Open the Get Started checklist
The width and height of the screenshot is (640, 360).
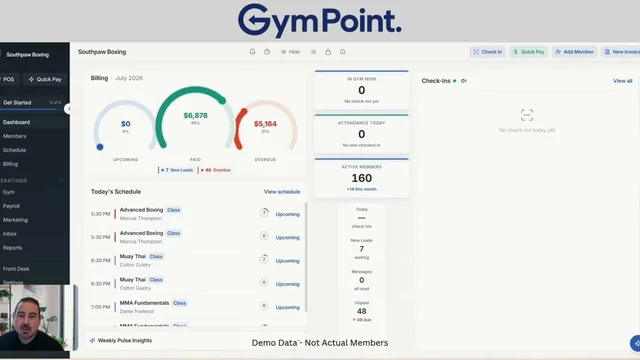click(x=33, y=103)
